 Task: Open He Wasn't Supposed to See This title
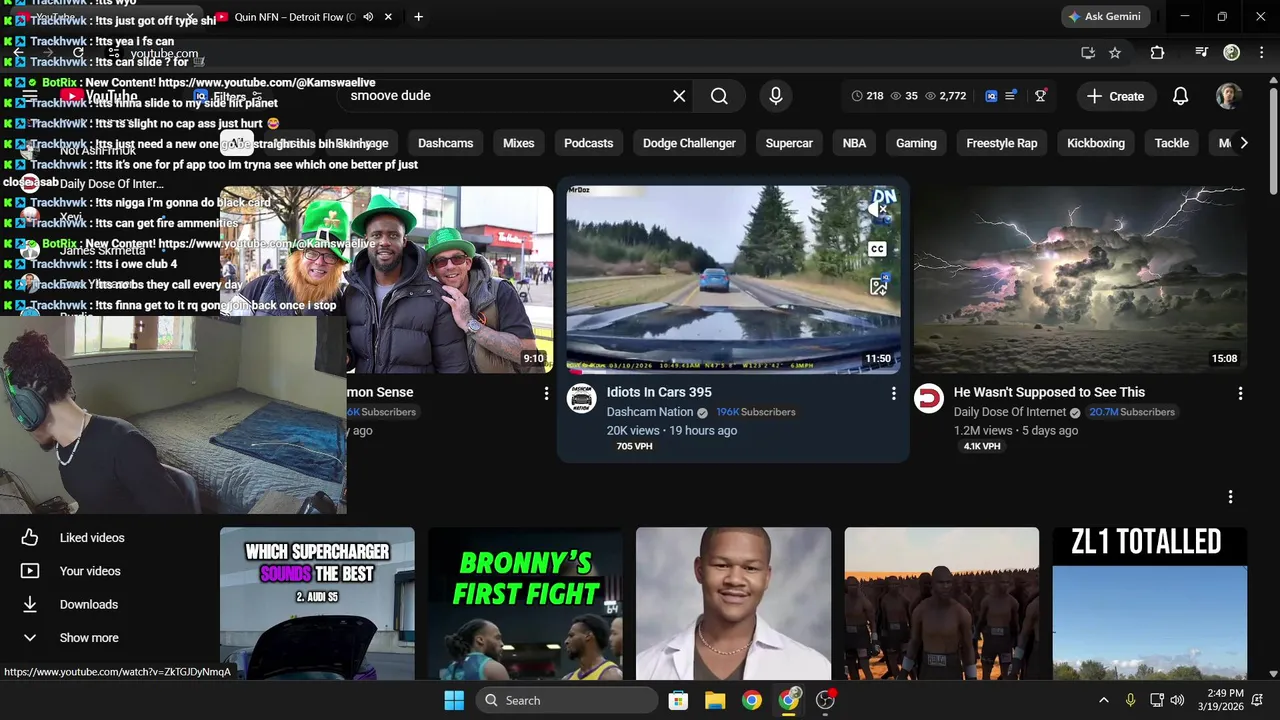click(1049, 392)
